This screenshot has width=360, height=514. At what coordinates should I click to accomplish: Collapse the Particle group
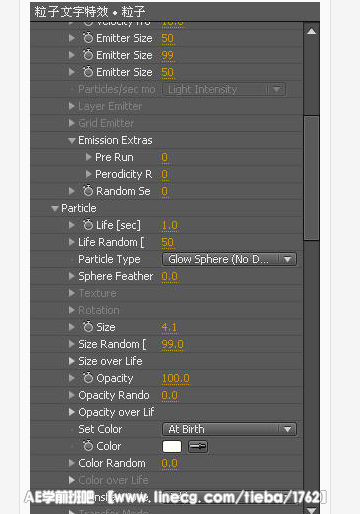pyautogui.click(x=55, y=209)
